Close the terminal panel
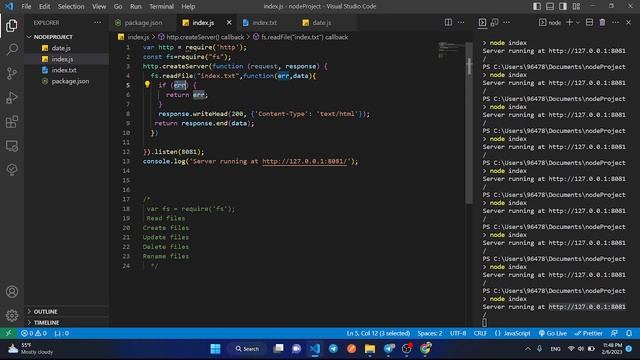 tap(629, 22)
